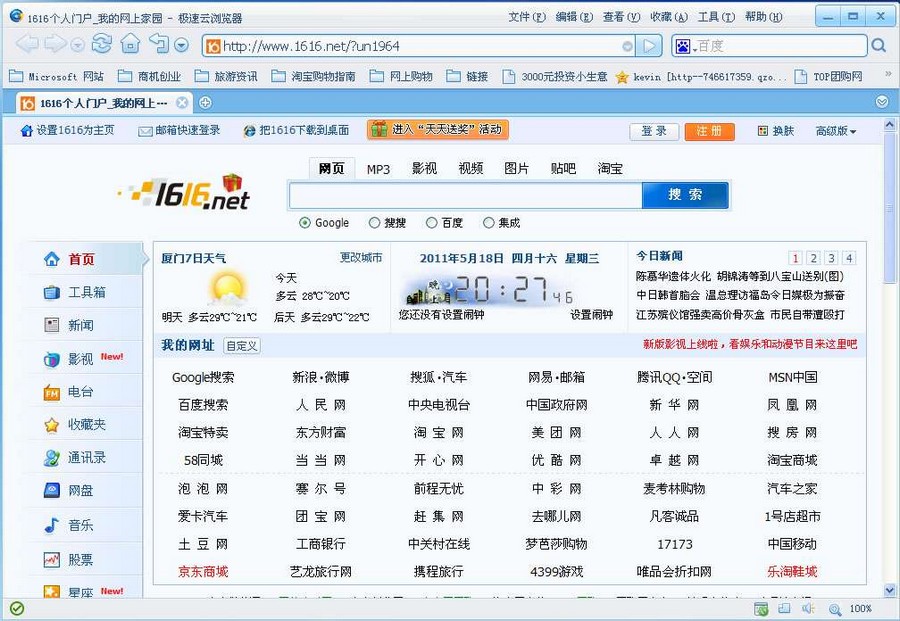Open the 文件(F) menu
This screenshot has height=621, width=900.
527,17
